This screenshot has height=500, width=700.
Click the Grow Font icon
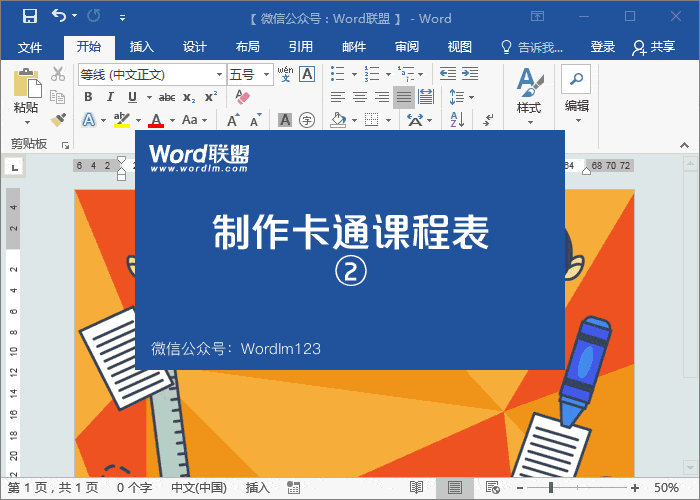233,120
